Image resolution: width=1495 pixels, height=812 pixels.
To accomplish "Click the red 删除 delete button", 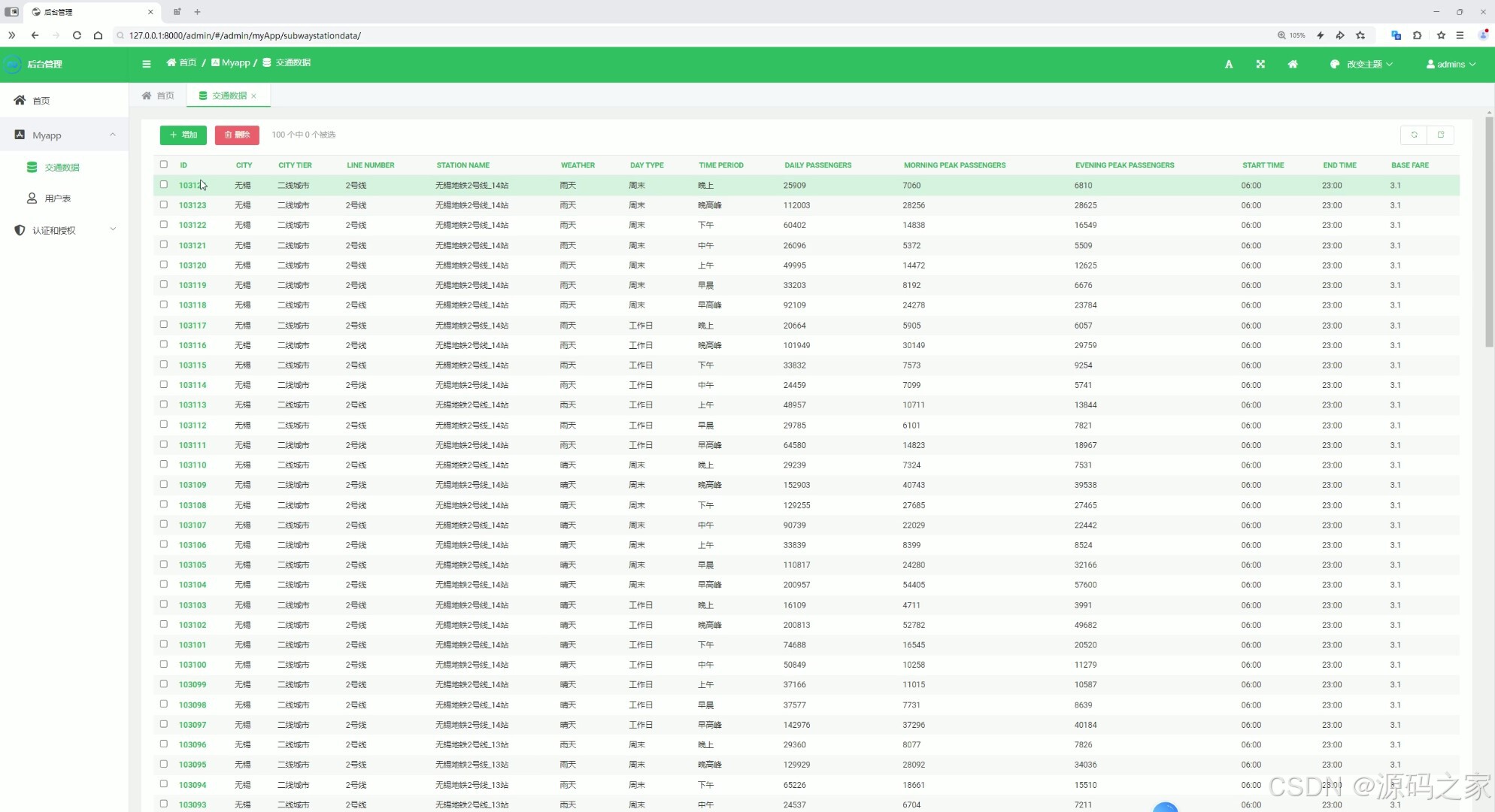I will (x=237, y=135).
